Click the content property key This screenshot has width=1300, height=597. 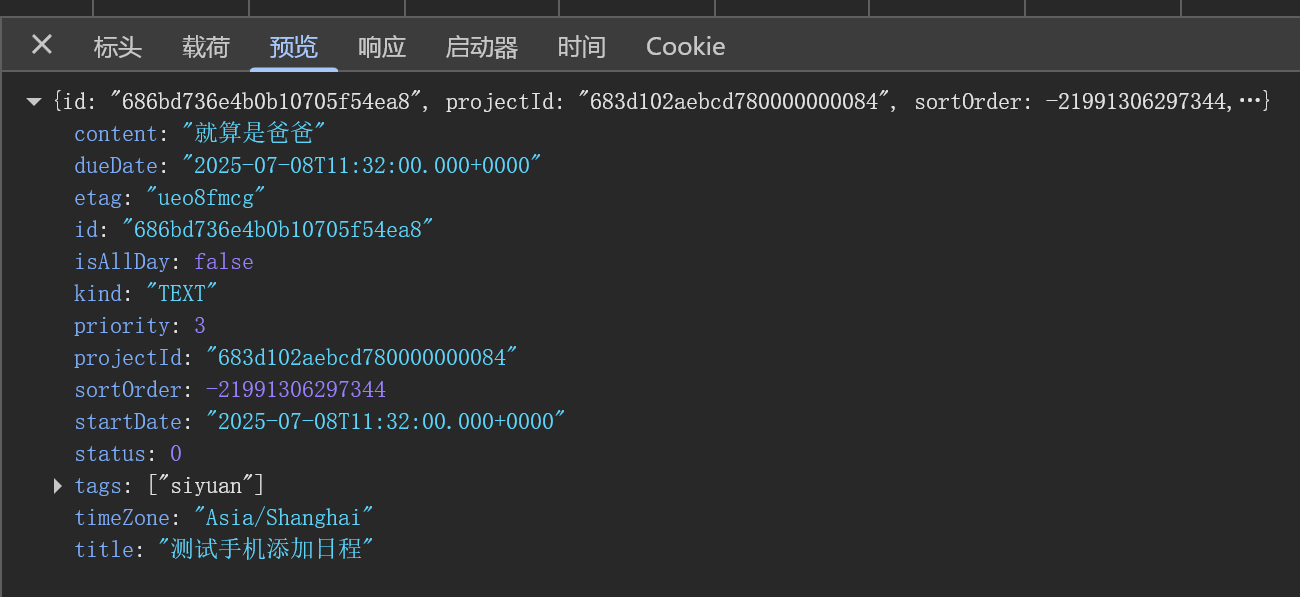(x=116, y=134)
